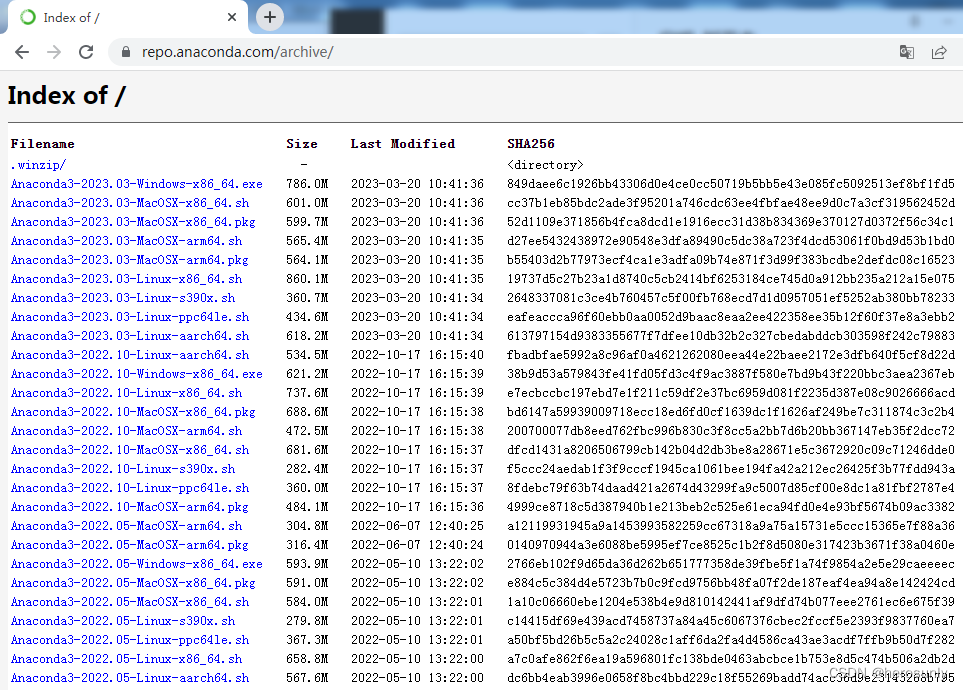Download Anaconda3-2023.03-Linux-ppc64le.sh

point(130,317)
